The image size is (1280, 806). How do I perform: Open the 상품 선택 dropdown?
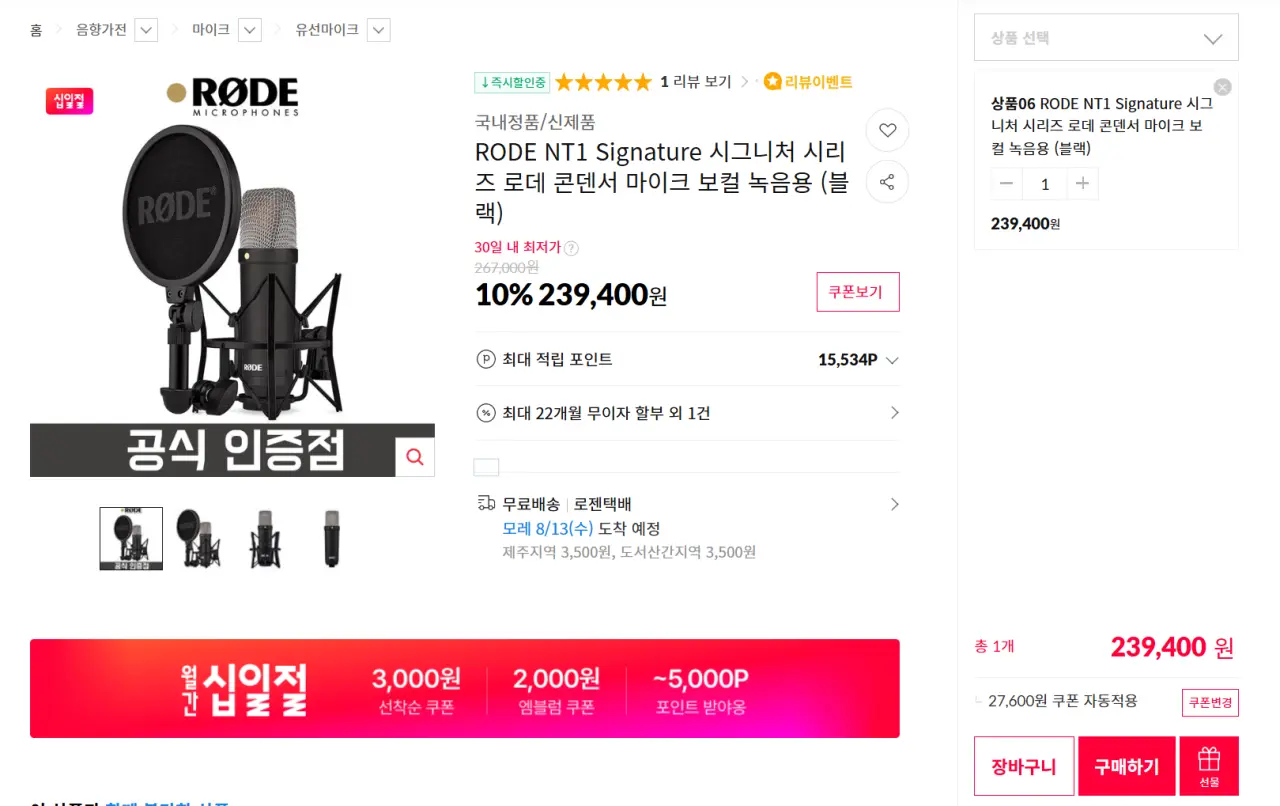tap(1106, 38)
